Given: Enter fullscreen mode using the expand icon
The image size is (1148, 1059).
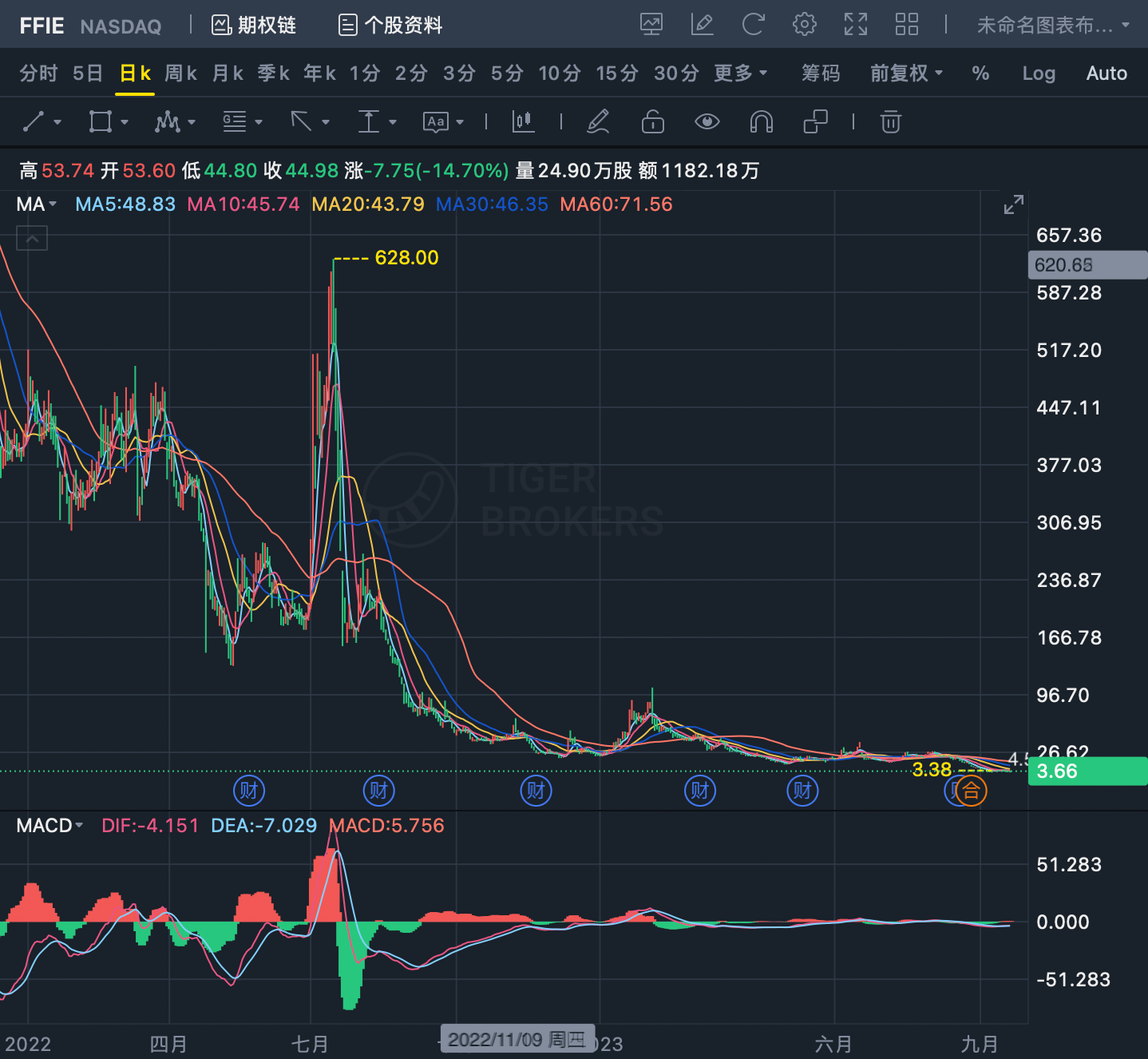Looking at the screenshot, I should click(x=856, y=25).
